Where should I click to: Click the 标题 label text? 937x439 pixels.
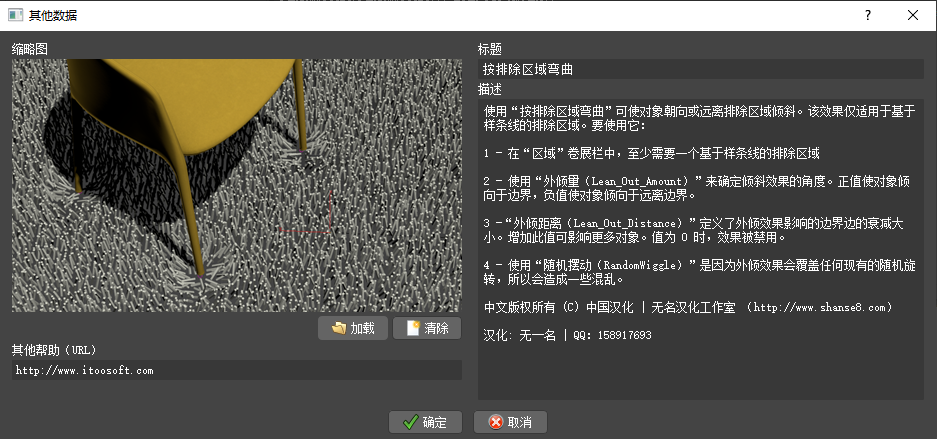(x=489, y=50)
